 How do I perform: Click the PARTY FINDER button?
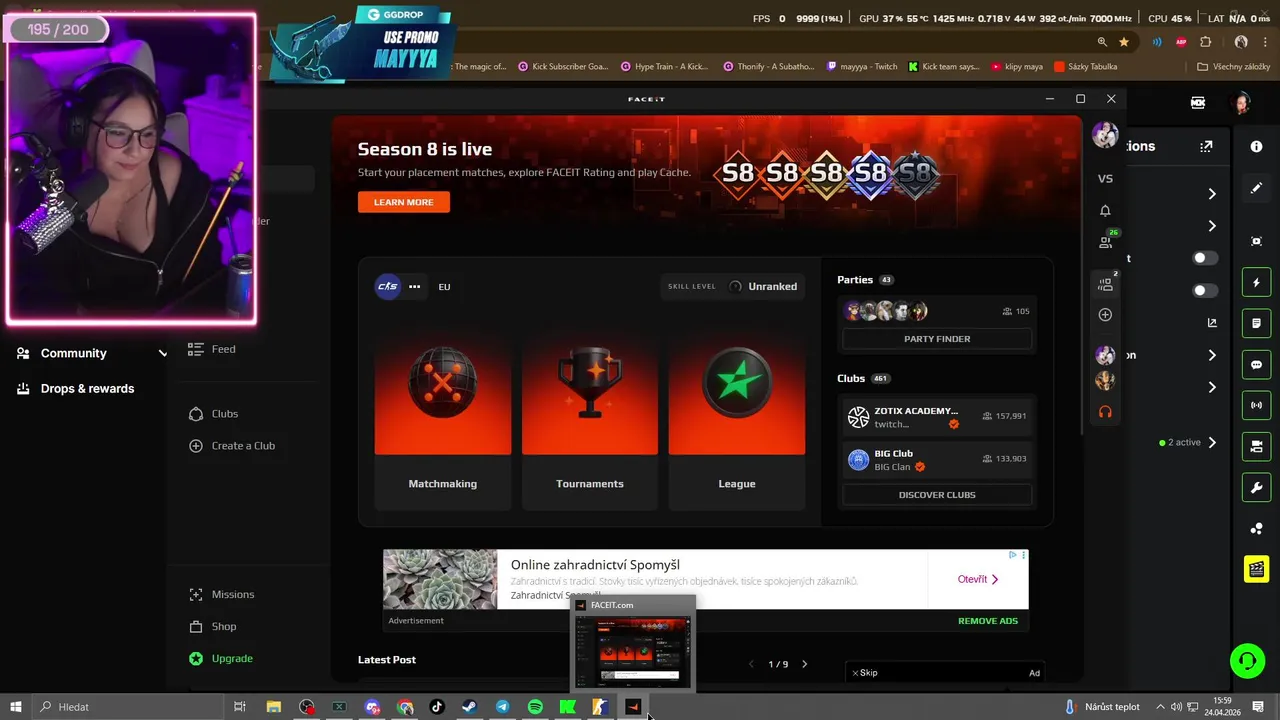click(x=937, y=339)
